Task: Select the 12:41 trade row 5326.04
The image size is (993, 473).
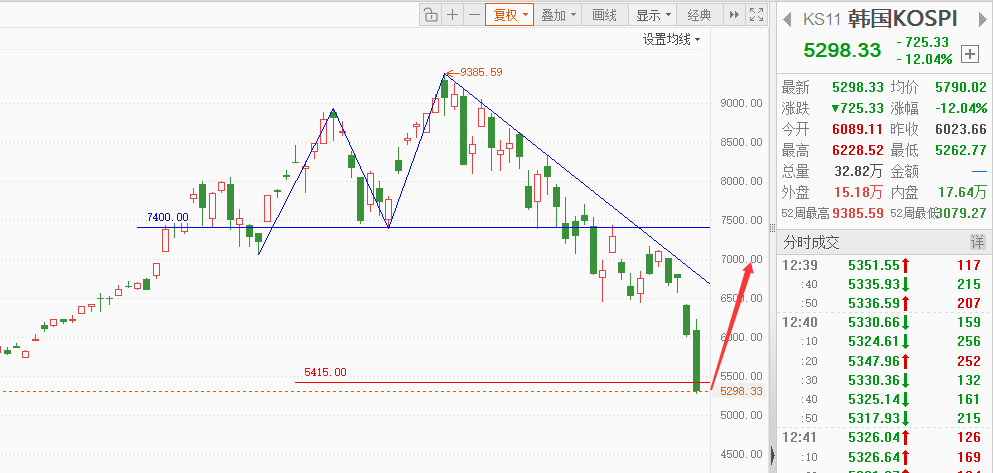Action: 883,437
